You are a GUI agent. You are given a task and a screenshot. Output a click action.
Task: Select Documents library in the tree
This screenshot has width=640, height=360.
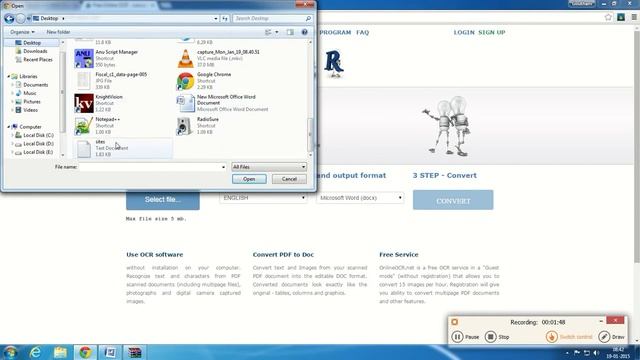pyautogui.click(x=36, y=85)
